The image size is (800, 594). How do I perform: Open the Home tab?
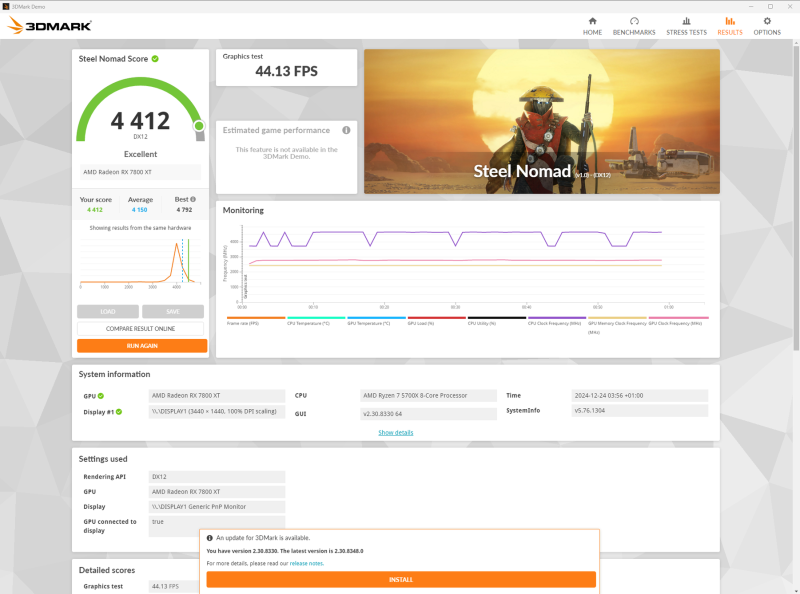[x=592, y=26]
